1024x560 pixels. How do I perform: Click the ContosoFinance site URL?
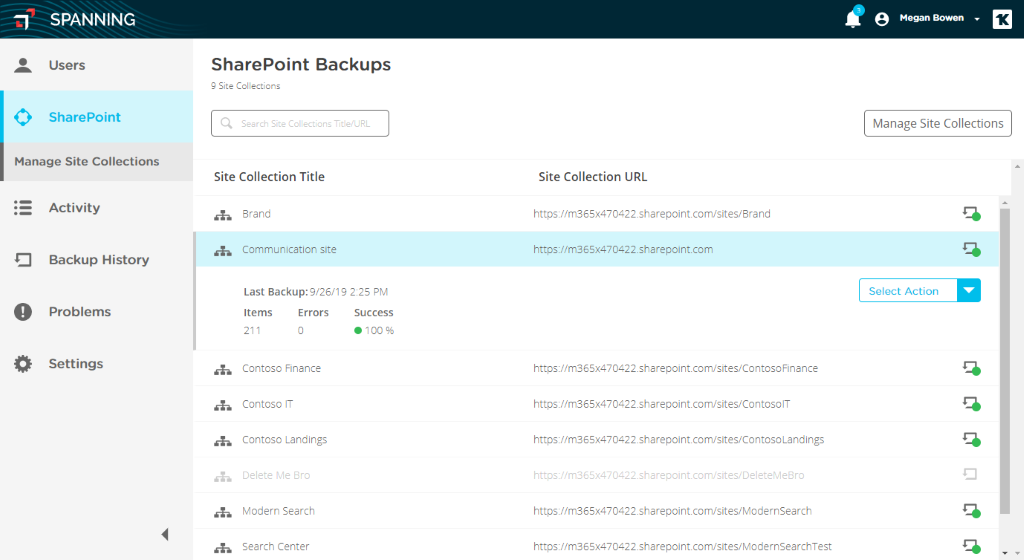(x=675, y=368)
